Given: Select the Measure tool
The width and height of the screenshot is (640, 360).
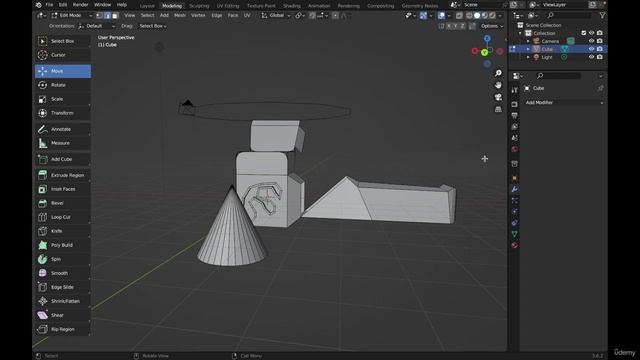Looking at the screenshot, I should click(63, 143).
